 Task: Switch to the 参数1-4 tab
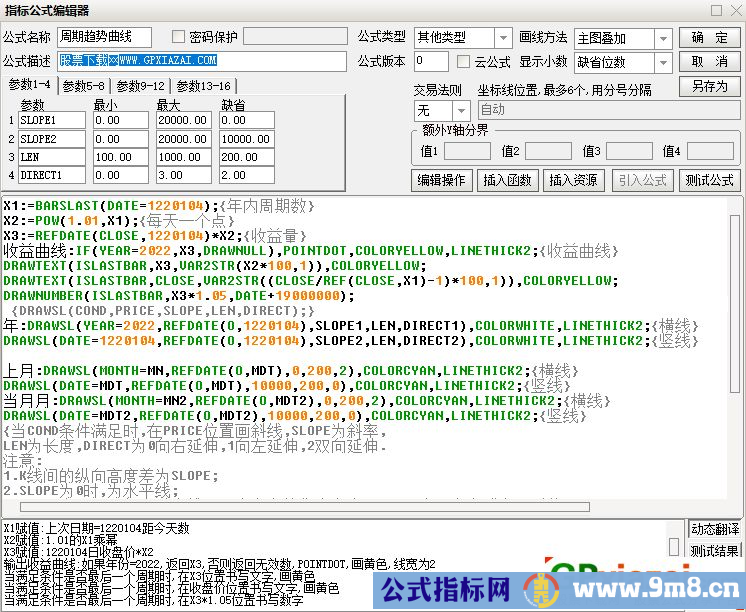click(x=29, y=85)
